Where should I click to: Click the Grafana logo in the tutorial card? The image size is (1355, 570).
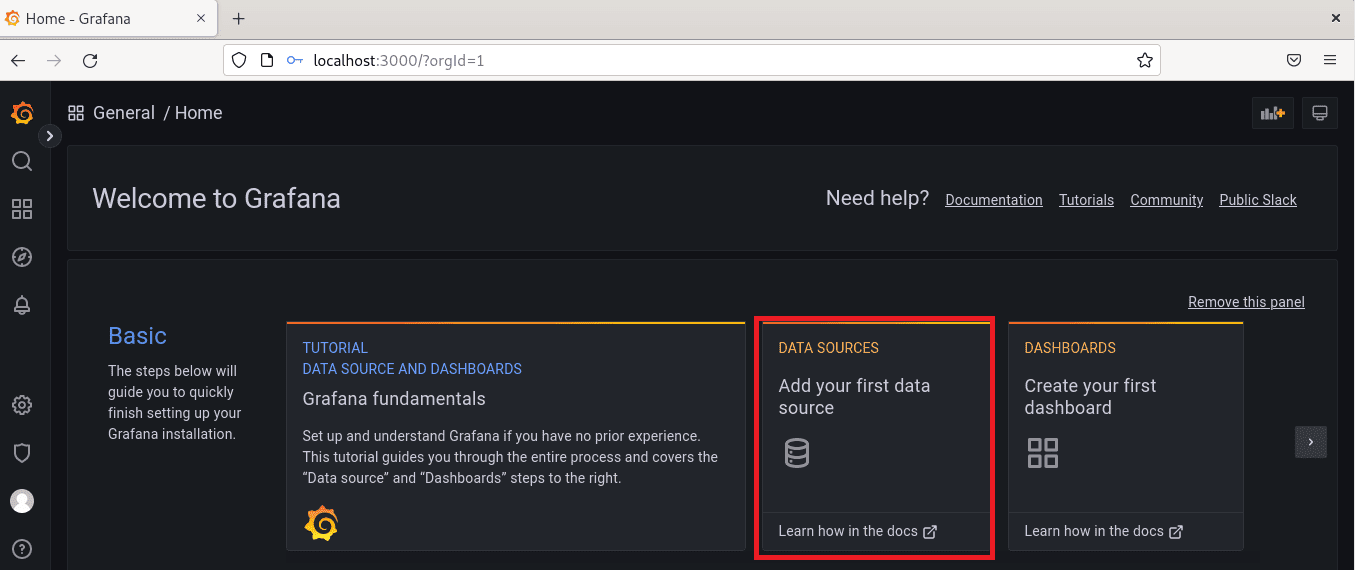tap(321, 524)
